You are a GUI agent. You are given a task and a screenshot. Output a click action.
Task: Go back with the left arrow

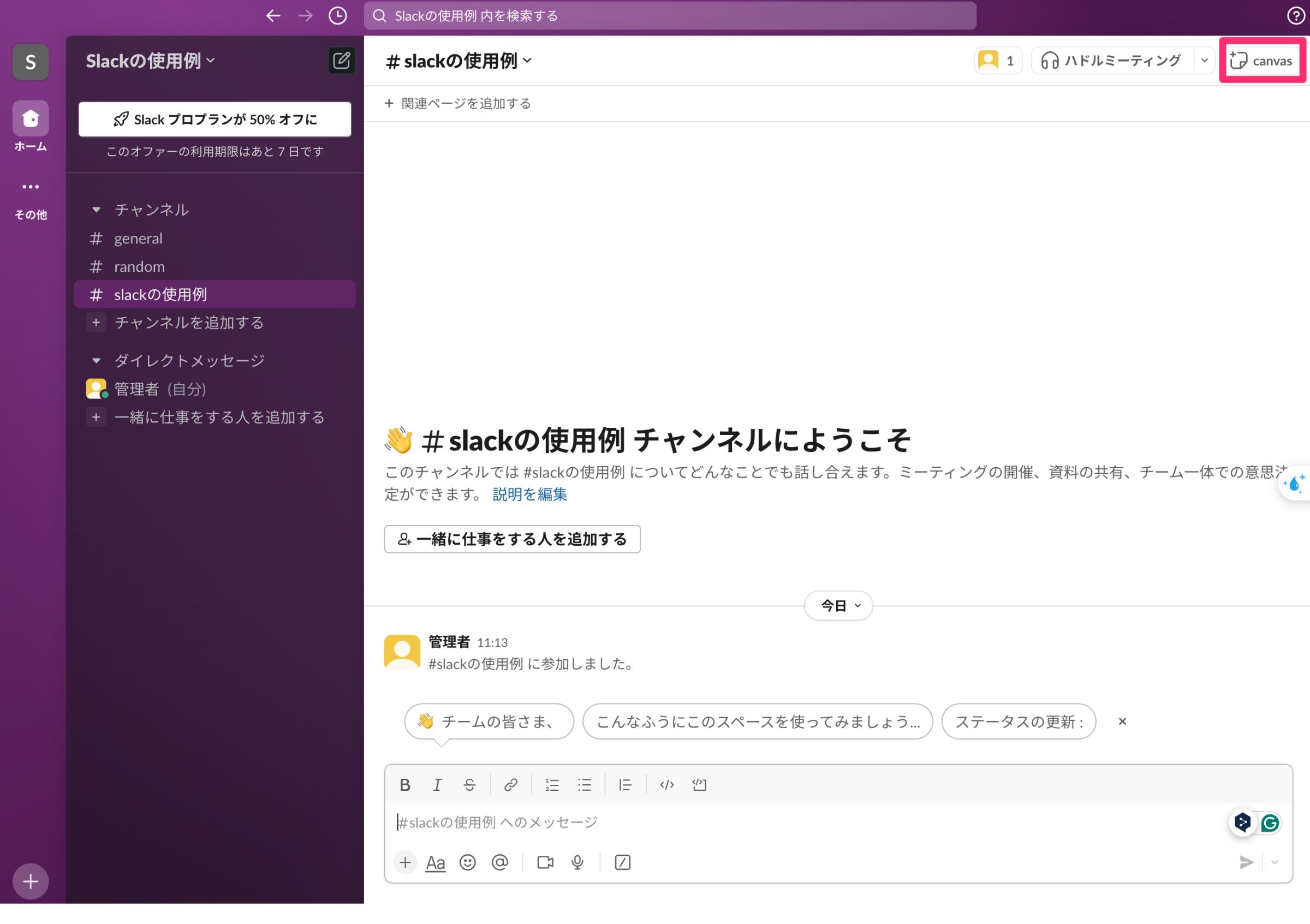[273, 16]
